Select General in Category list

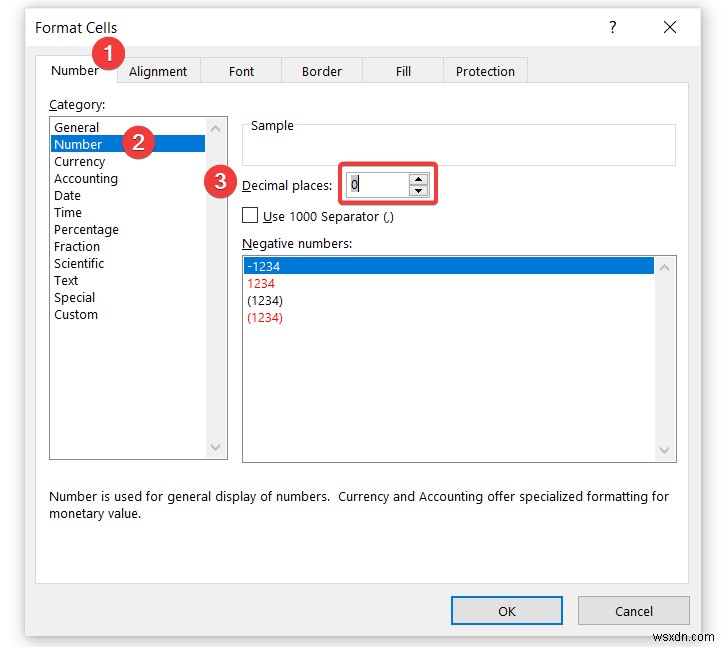tap(128, 127)
